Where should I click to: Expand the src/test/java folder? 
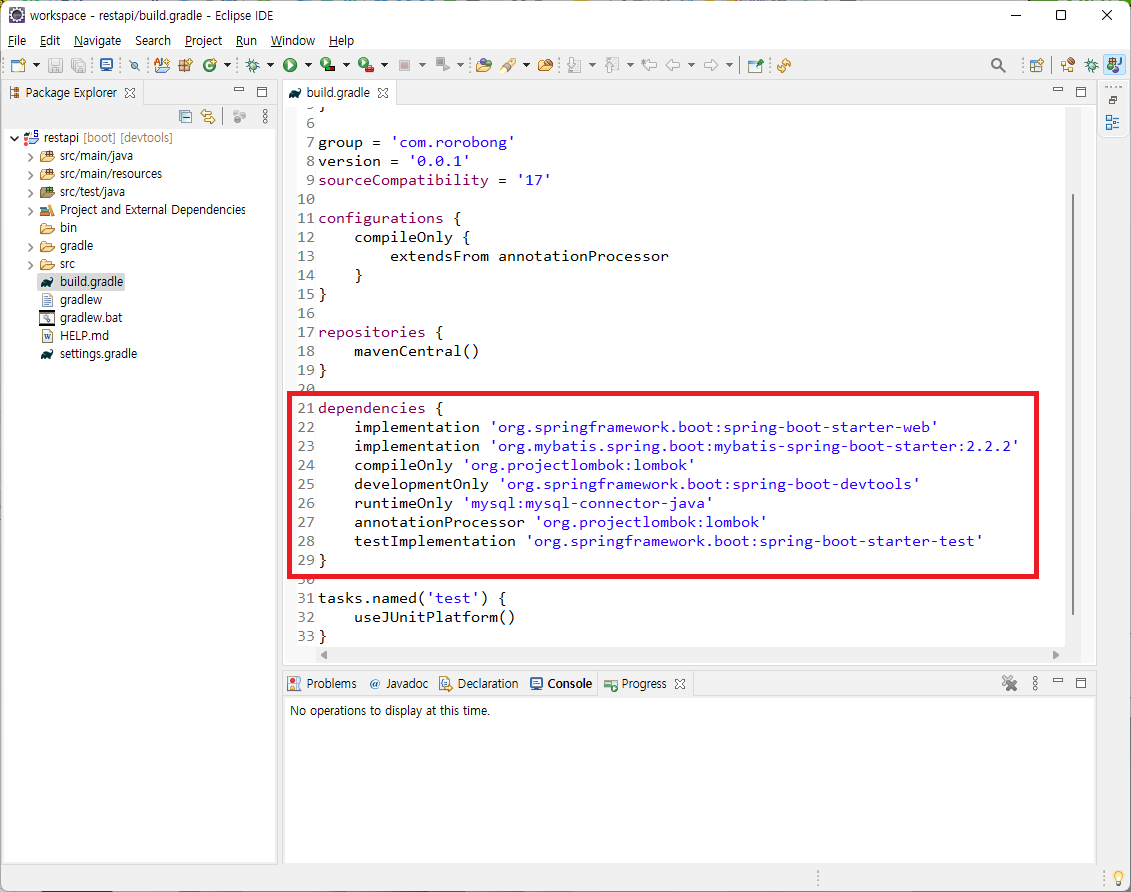pos(30,192)
